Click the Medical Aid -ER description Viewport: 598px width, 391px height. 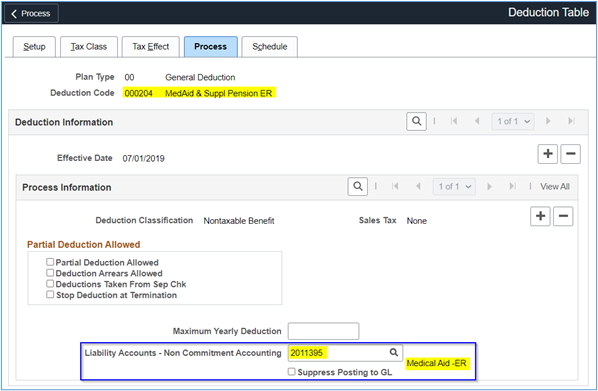coord(436,363)
